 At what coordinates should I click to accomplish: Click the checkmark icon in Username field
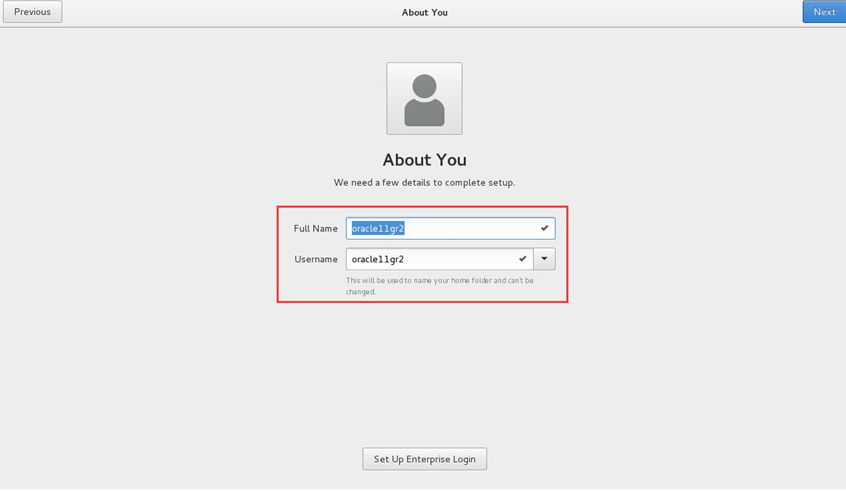522,259
